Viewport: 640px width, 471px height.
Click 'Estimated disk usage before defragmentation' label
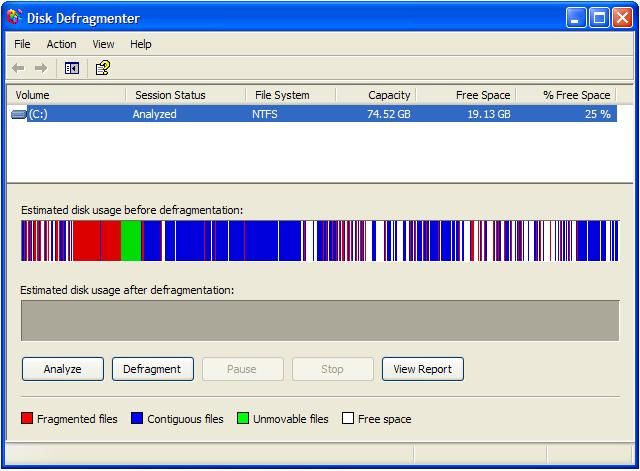pyautogui.click(x=132, y=210)
